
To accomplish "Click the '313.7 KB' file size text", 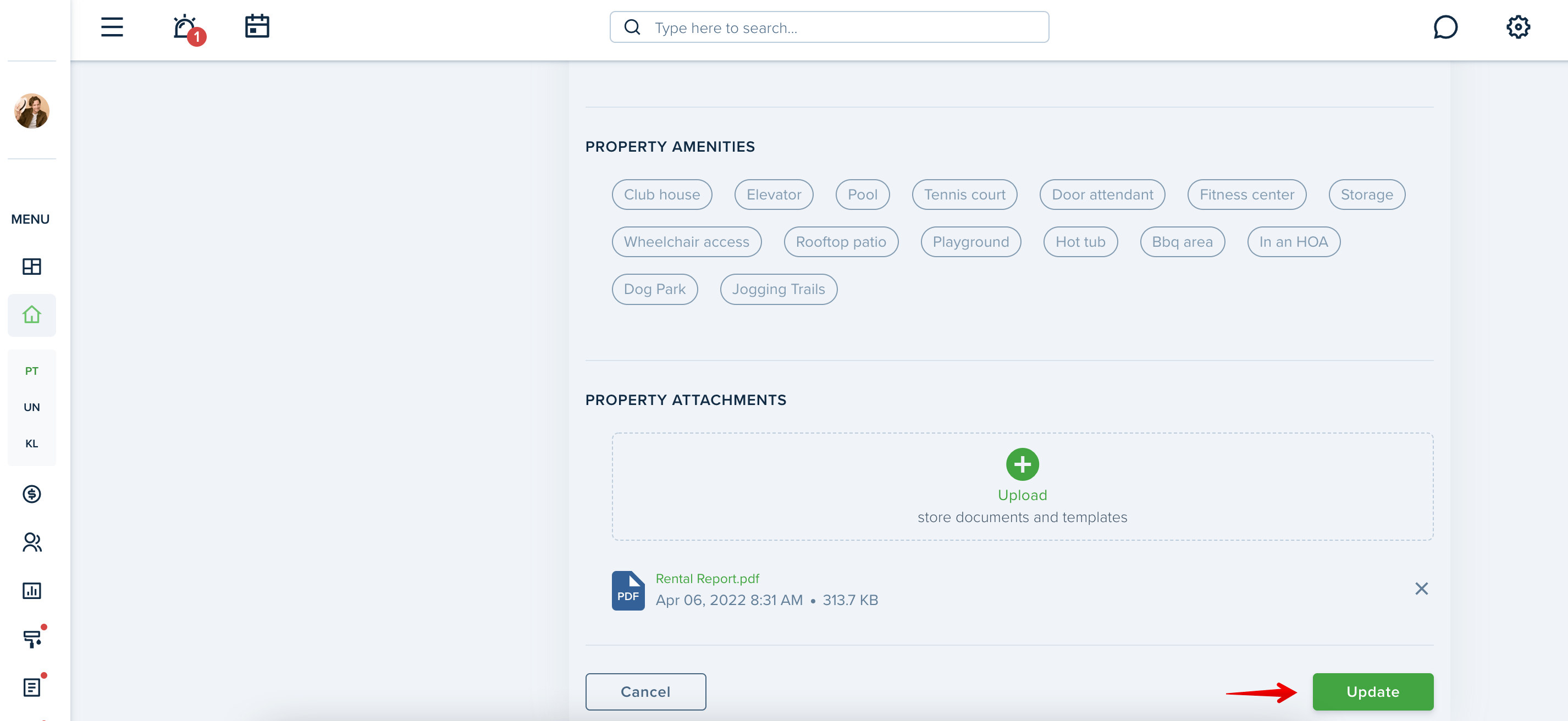I will click(x=851, y=601).
